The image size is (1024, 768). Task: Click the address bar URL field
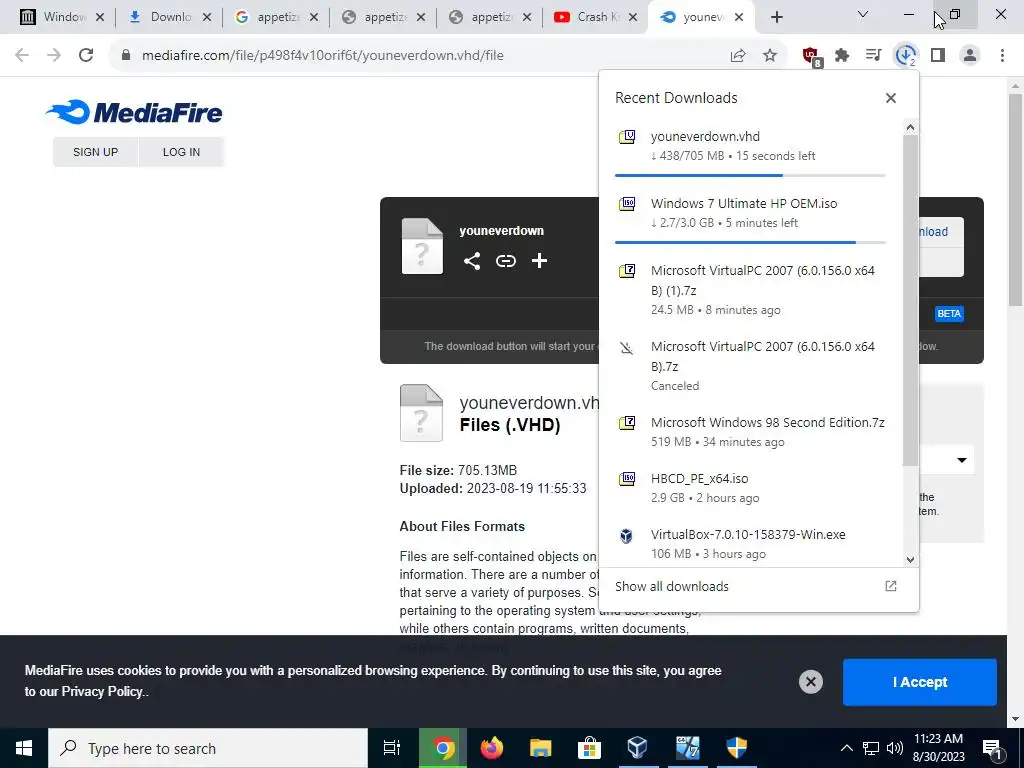click(418, 56)
